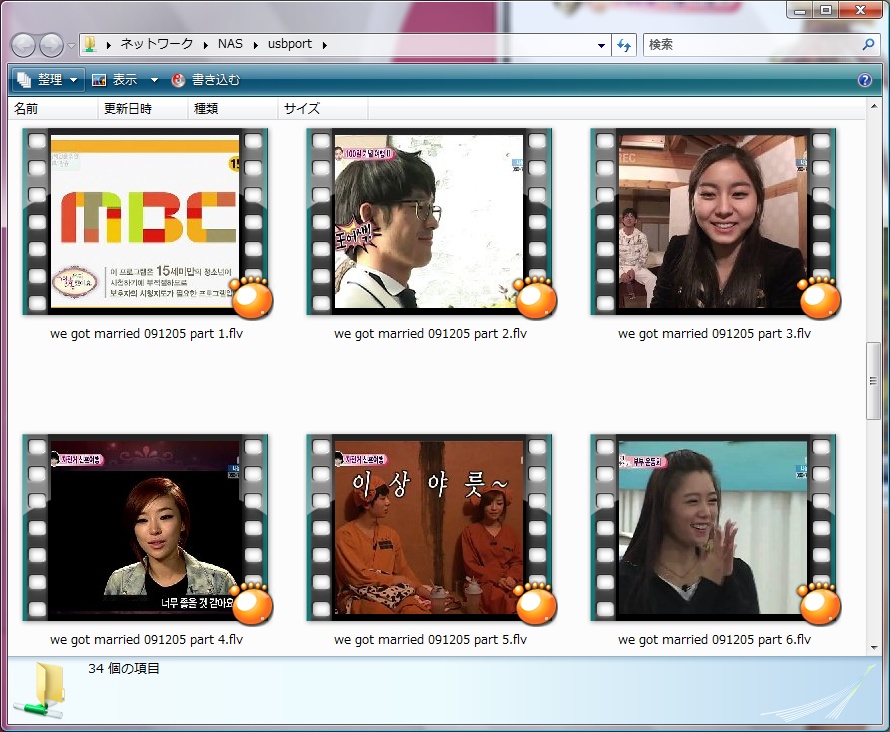Minimize the Explorer window
890x732 pixels.
[x=800, y=10]
